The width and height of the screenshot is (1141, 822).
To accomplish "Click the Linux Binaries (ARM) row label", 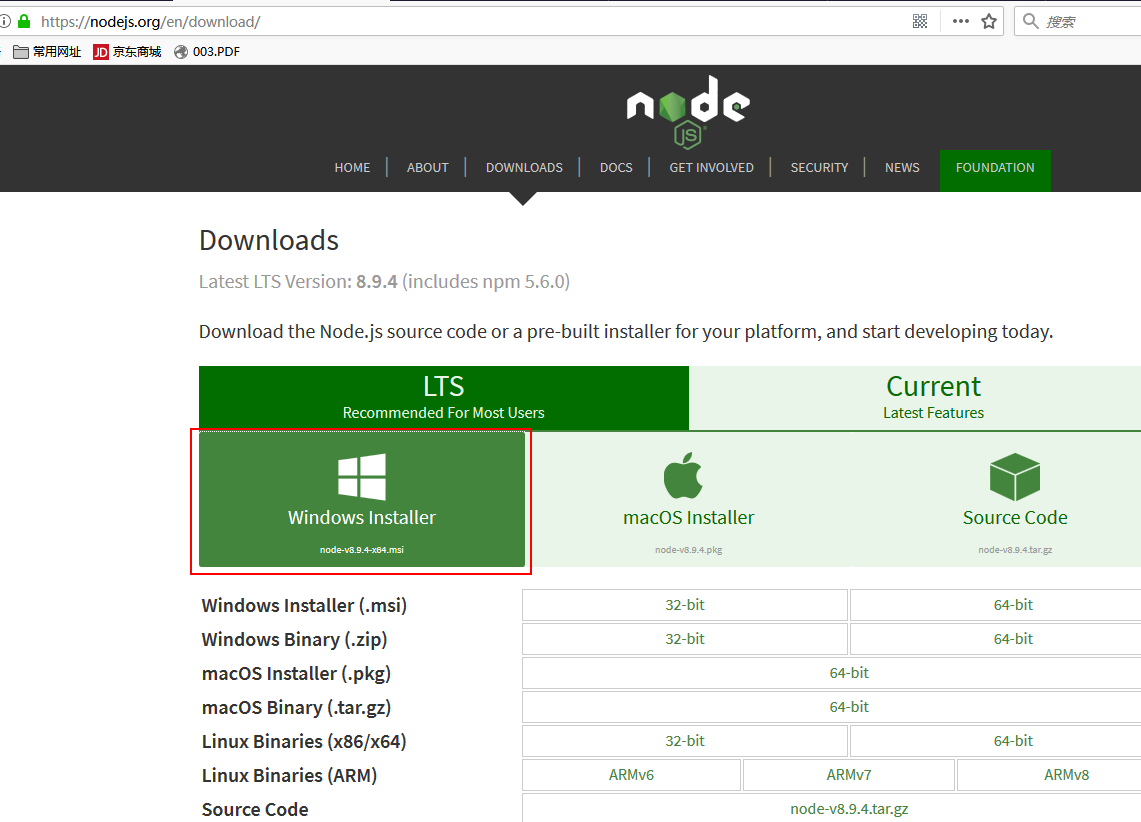I will coord(290,775).
